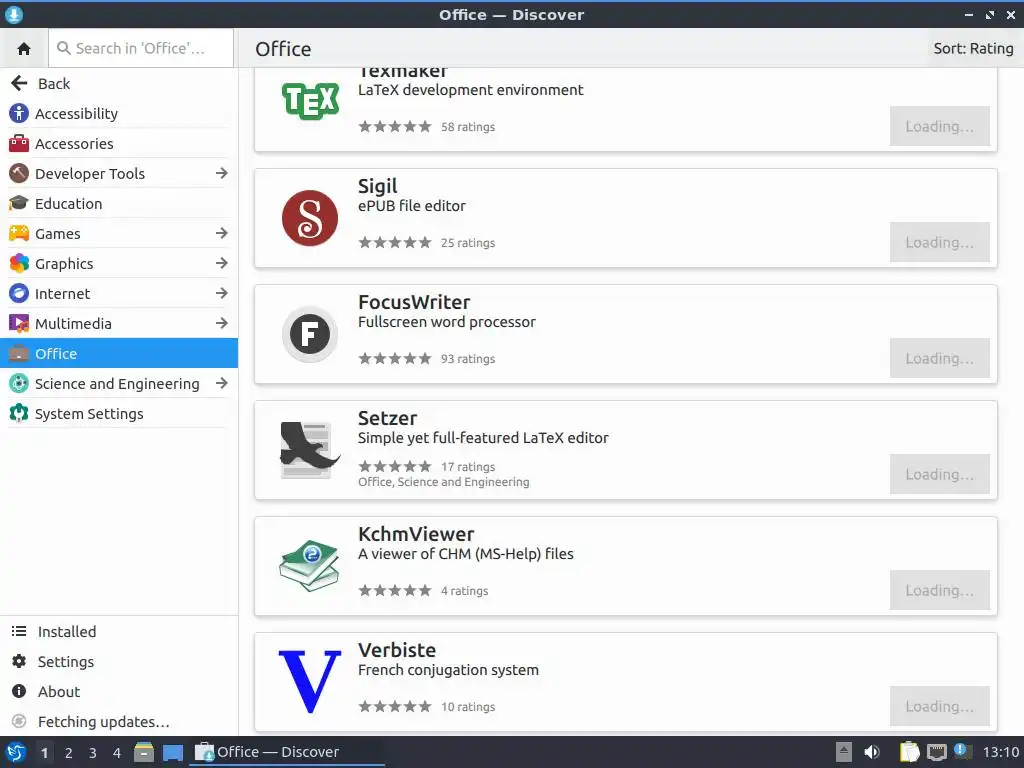
Task: Select the Office category
Action: (119, 353)
